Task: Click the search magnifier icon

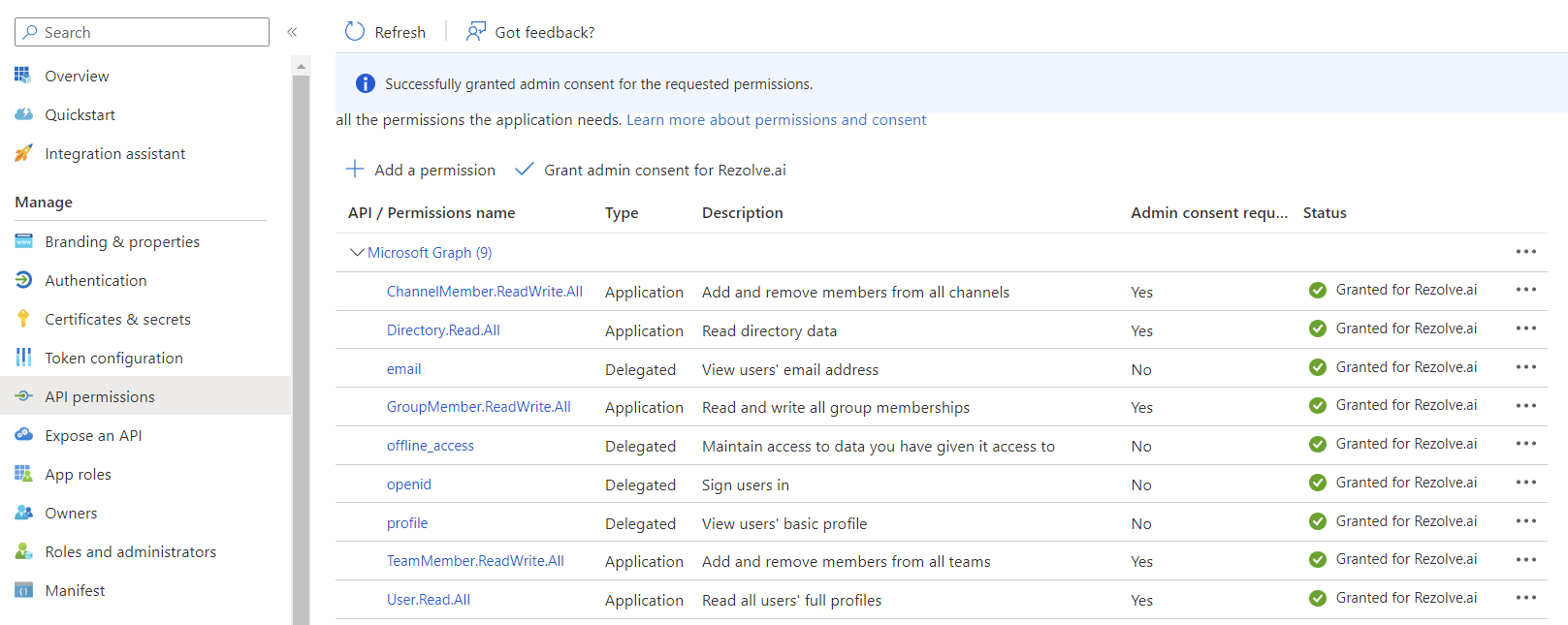Action: pos(30,32)
